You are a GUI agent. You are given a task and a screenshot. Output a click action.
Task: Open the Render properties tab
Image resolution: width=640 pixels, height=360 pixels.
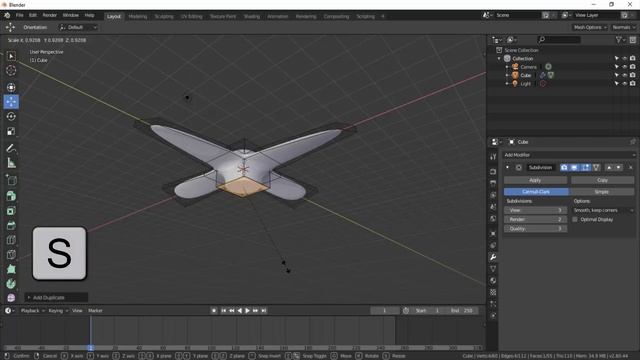(x=493, y=171)
